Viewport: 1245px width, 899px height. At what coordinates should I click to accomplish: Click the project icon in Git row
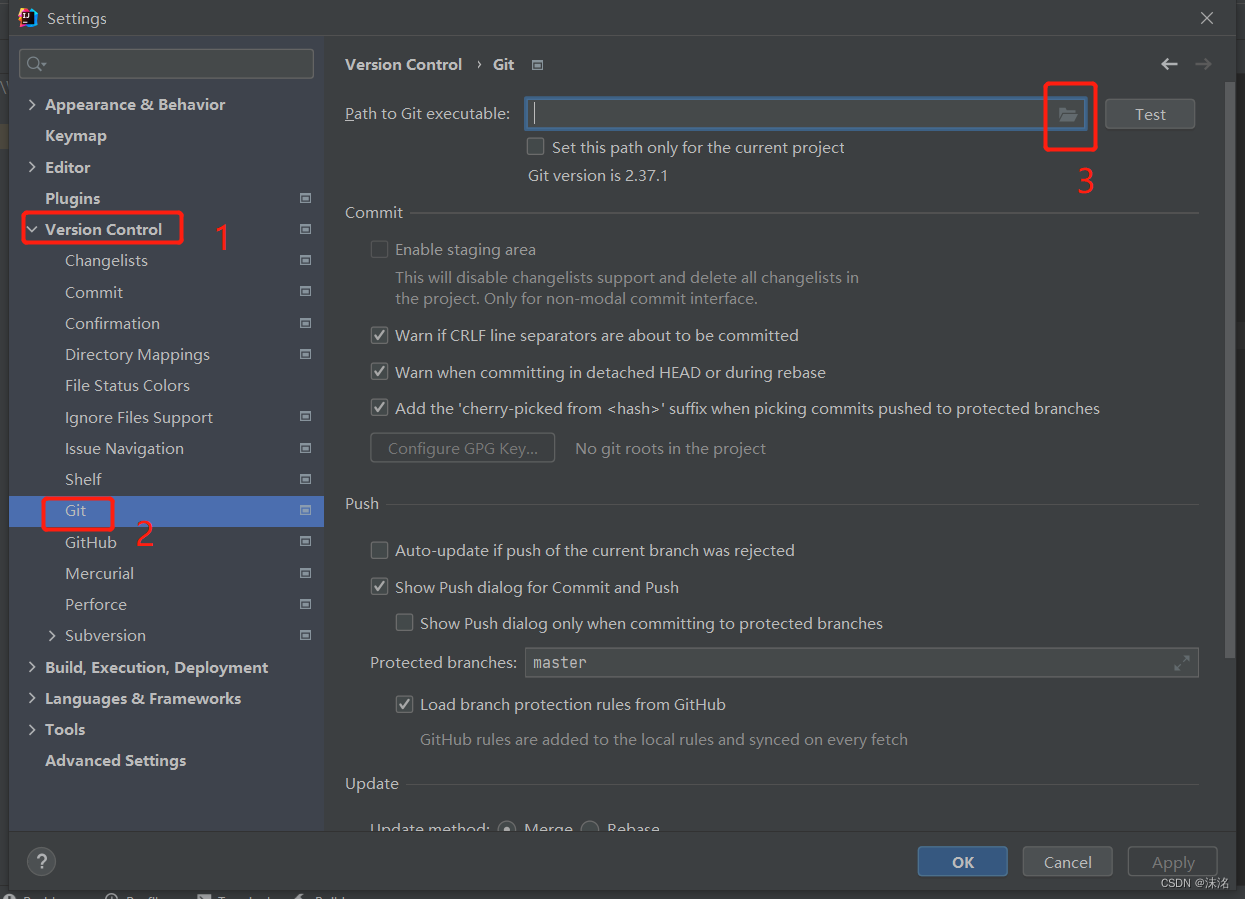[305, 510]
